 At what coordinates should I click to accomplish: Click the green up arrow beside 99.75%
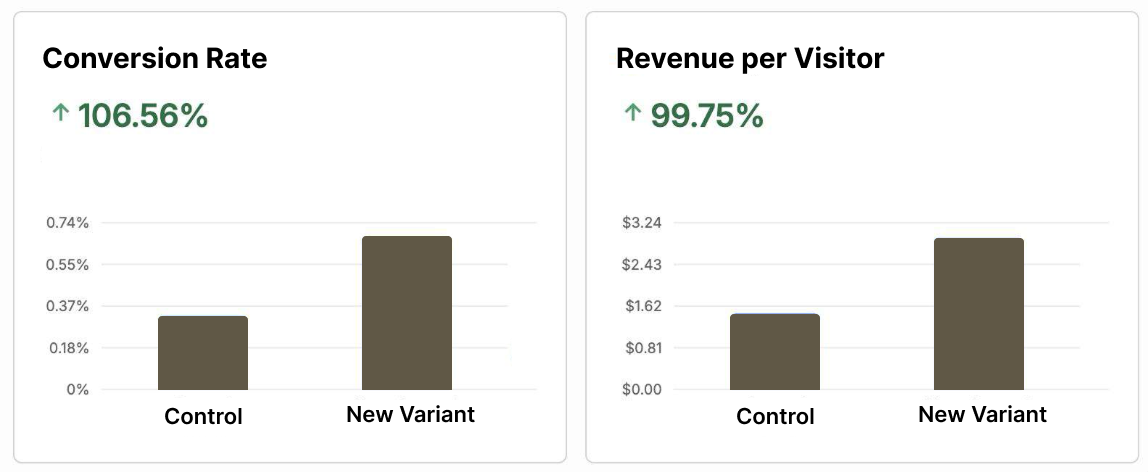pyautogui.click(x=631, y=115)
